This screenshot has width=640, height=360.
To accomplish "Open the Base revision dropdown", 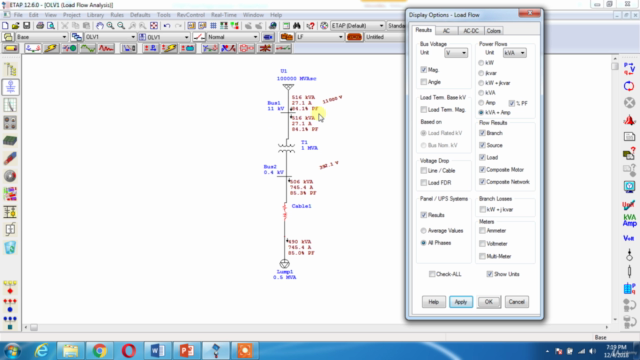I will pyautogui.click(x=41, y=37).
